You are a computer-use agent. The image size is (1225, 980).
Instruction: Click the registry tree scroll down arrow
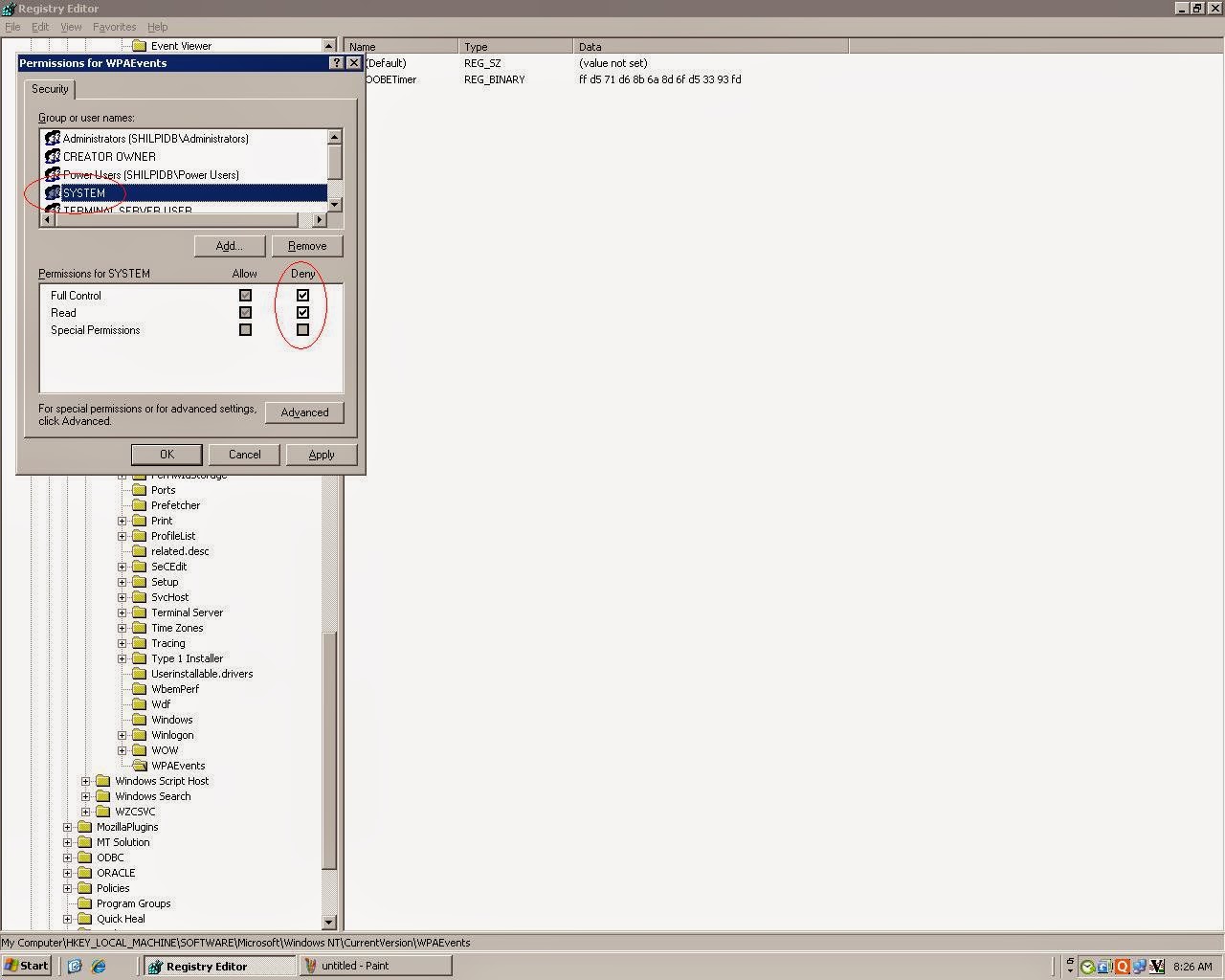[x=329, y=923]
